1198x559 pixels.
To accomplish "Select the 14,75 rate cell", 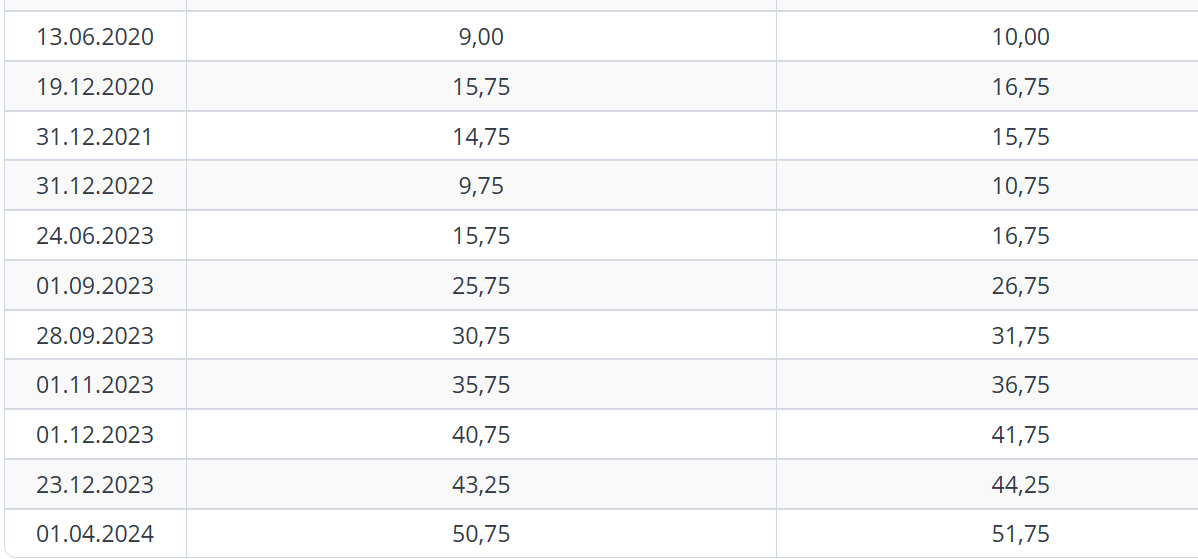I will point(481,136).
